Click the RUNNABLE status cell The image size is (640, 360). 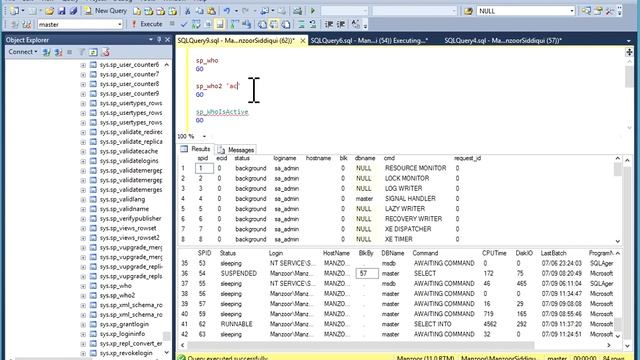point(236,324)
